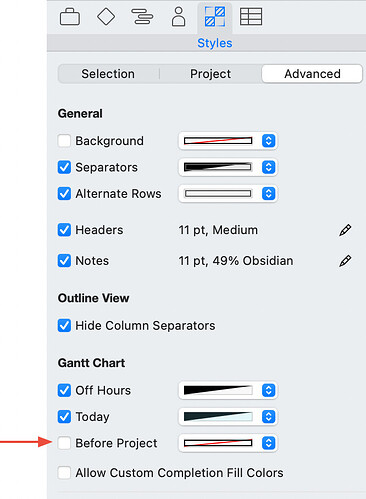Click the Off Hours color swatch
Viewport: 366px width, 499px height.
pos(218,390)
